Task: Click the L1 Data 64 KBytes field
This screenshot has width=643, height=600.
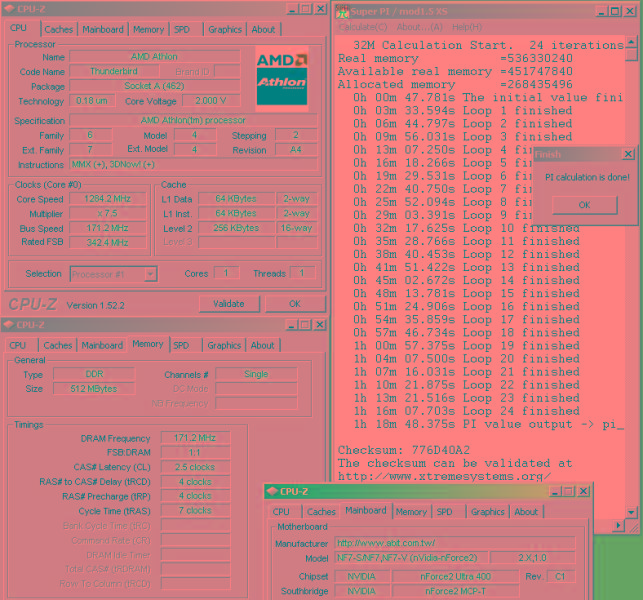Action: click(x=236, y=199)
